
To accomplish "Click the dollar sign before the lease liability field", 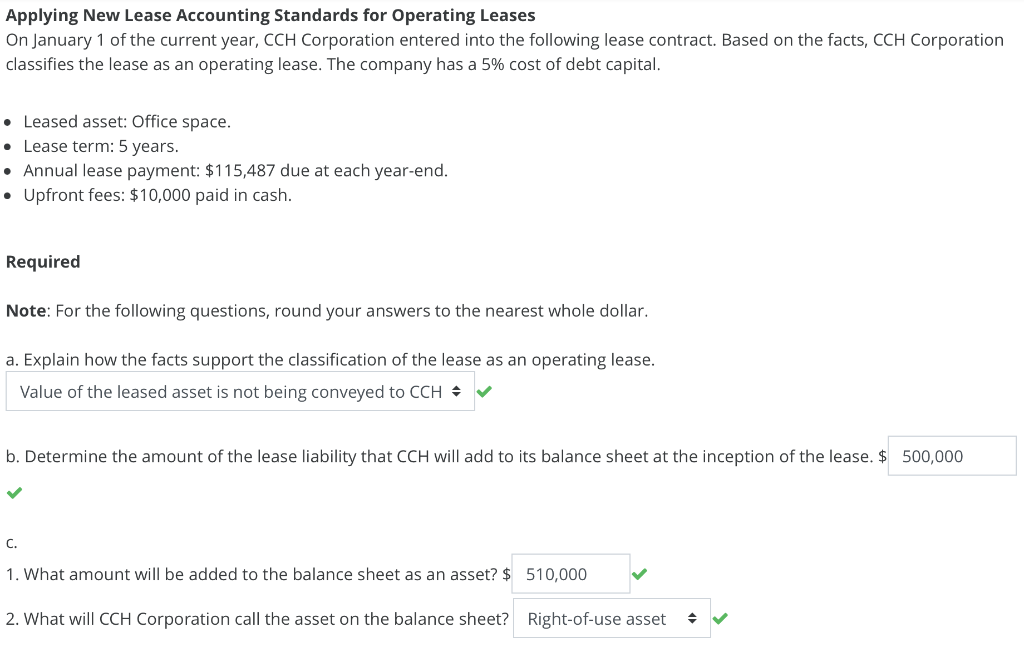I will click(879, 456).
